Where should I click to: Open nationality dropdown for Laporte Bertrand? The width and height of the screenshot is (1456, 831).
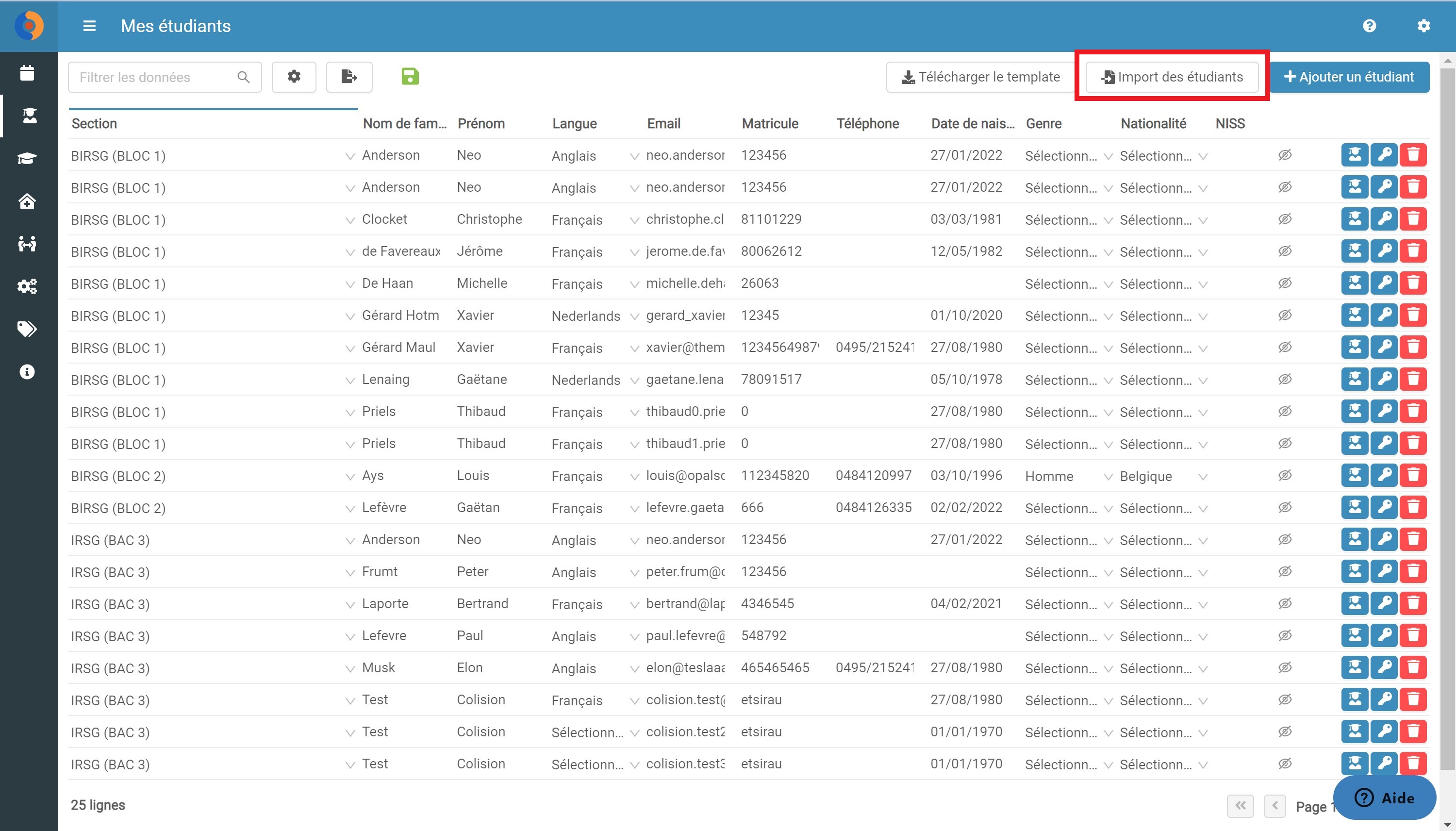(1203, 605)
